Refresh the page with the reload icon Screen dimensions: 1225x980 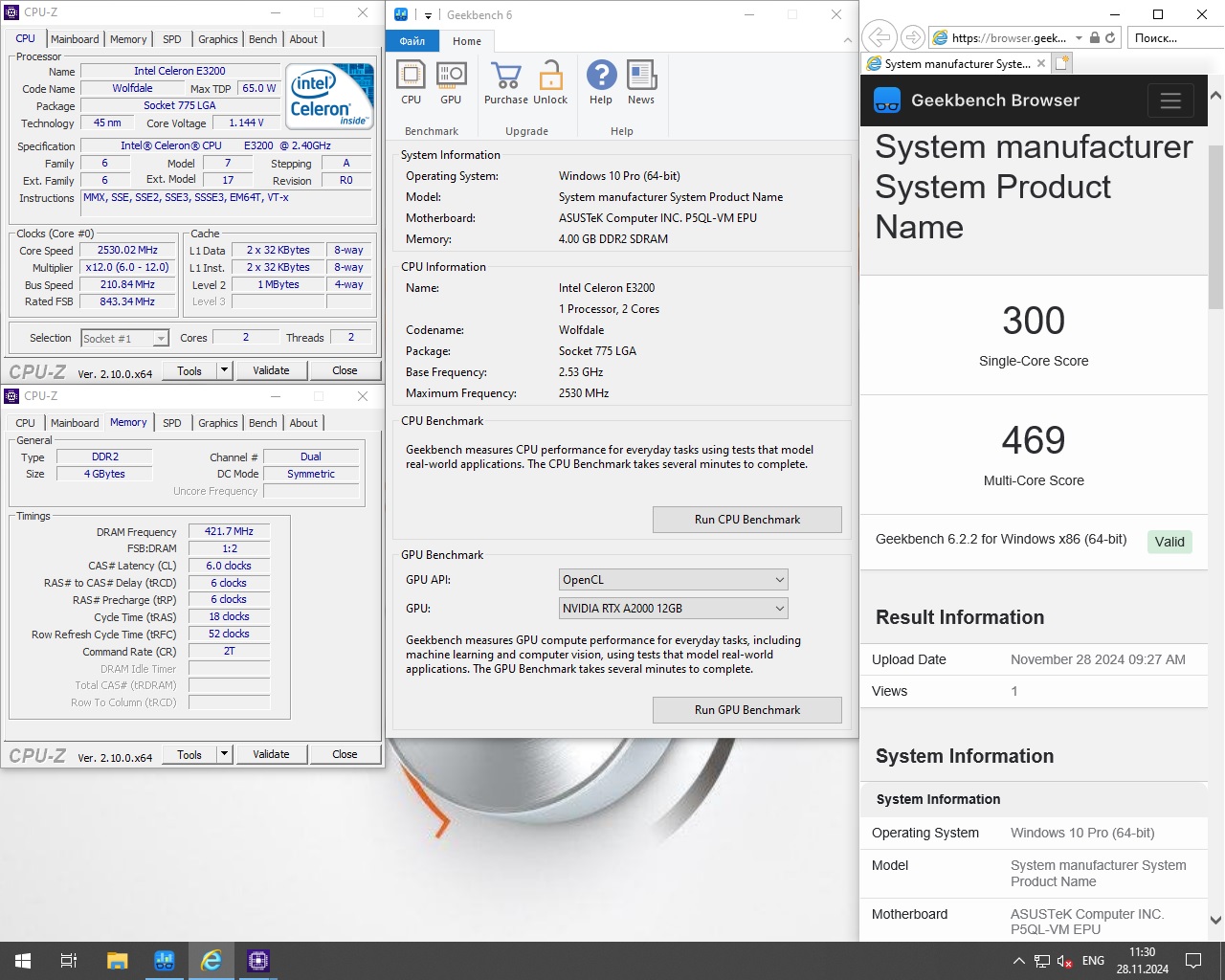(x=1110, y=38)
